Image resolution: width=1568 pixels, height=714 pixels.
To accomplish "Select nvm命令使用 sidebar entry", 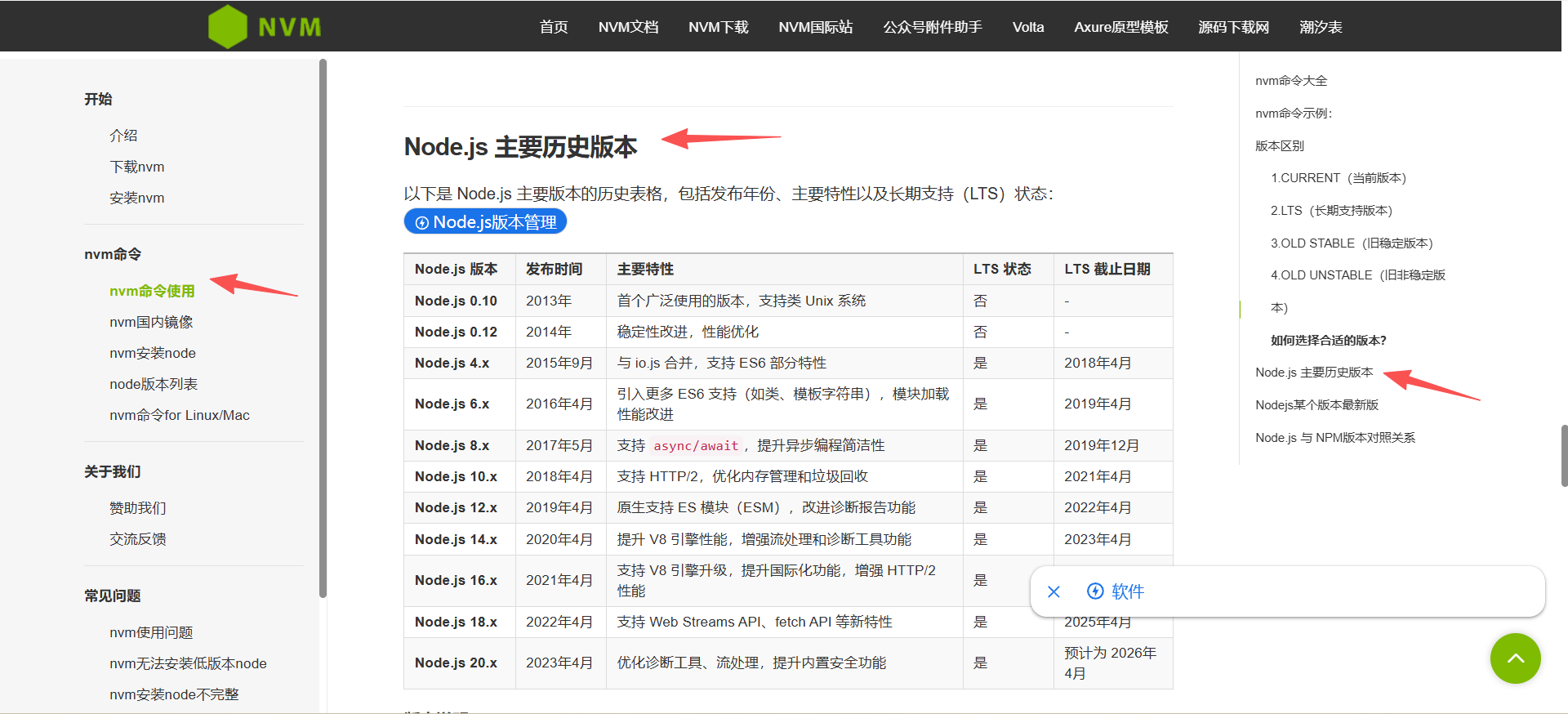I will click(x=152, y=291).
